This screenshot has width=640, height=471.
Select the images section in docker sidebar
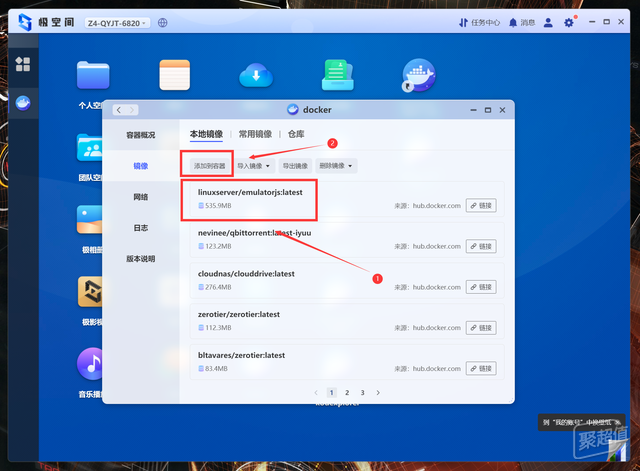coord(140,166)
